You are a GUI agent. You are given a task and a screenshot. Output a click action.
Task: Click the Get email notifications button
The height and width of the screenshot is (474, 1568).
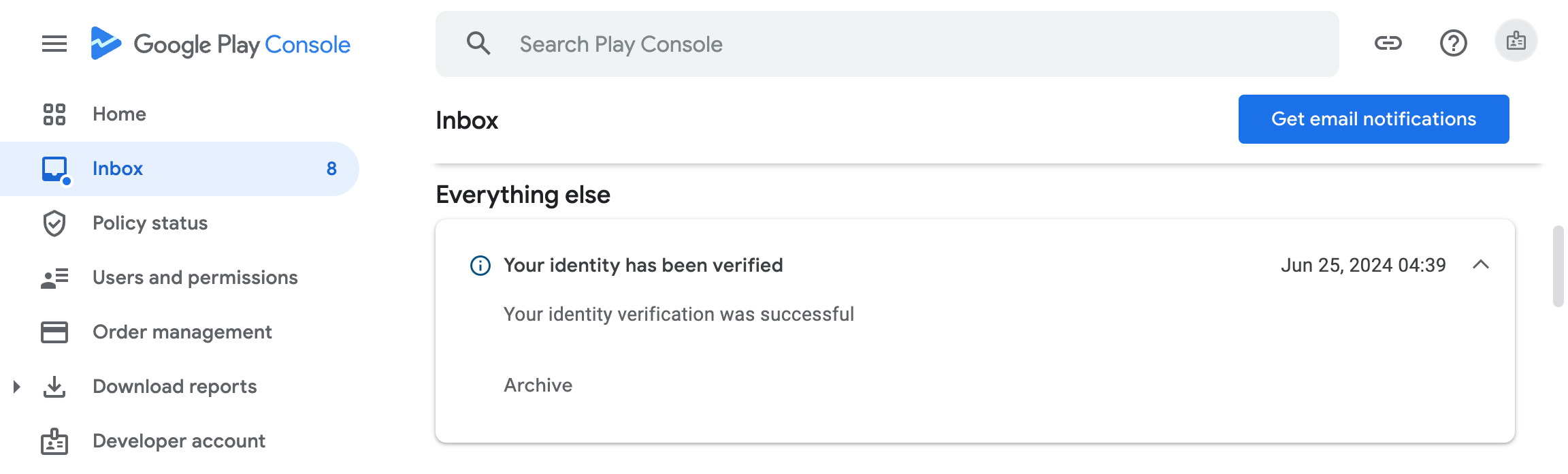tap(1373, 118)
